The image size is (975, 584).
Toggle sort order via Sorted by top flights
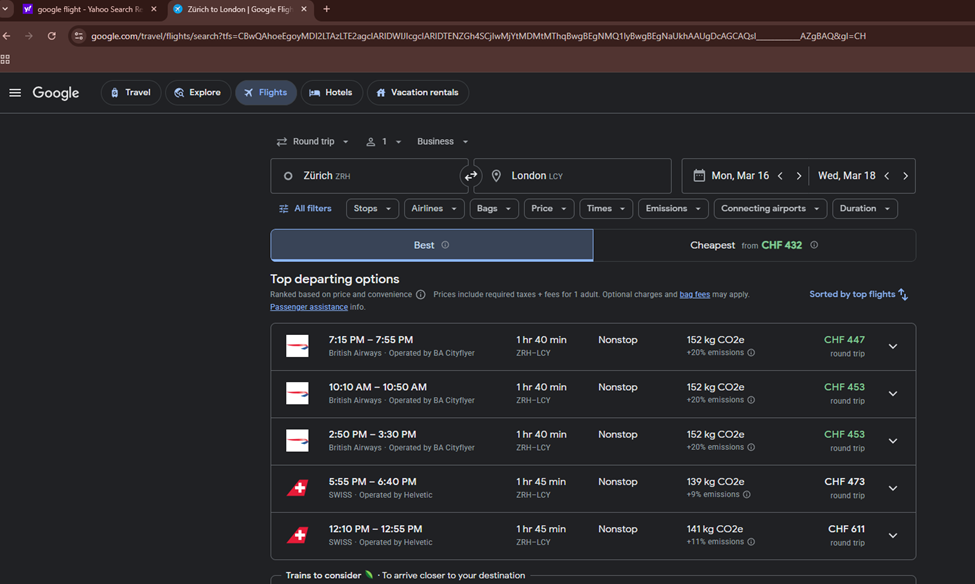click(859, 294)
